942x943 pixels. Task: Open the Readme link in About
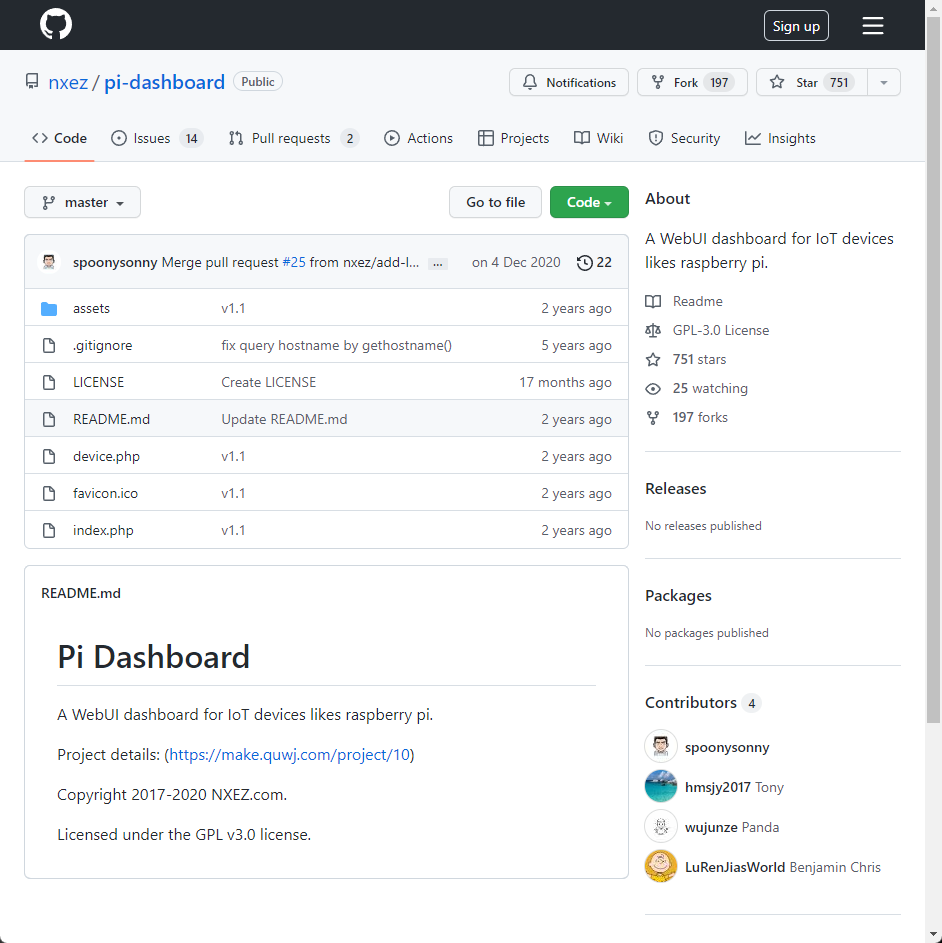coord(697,301)
